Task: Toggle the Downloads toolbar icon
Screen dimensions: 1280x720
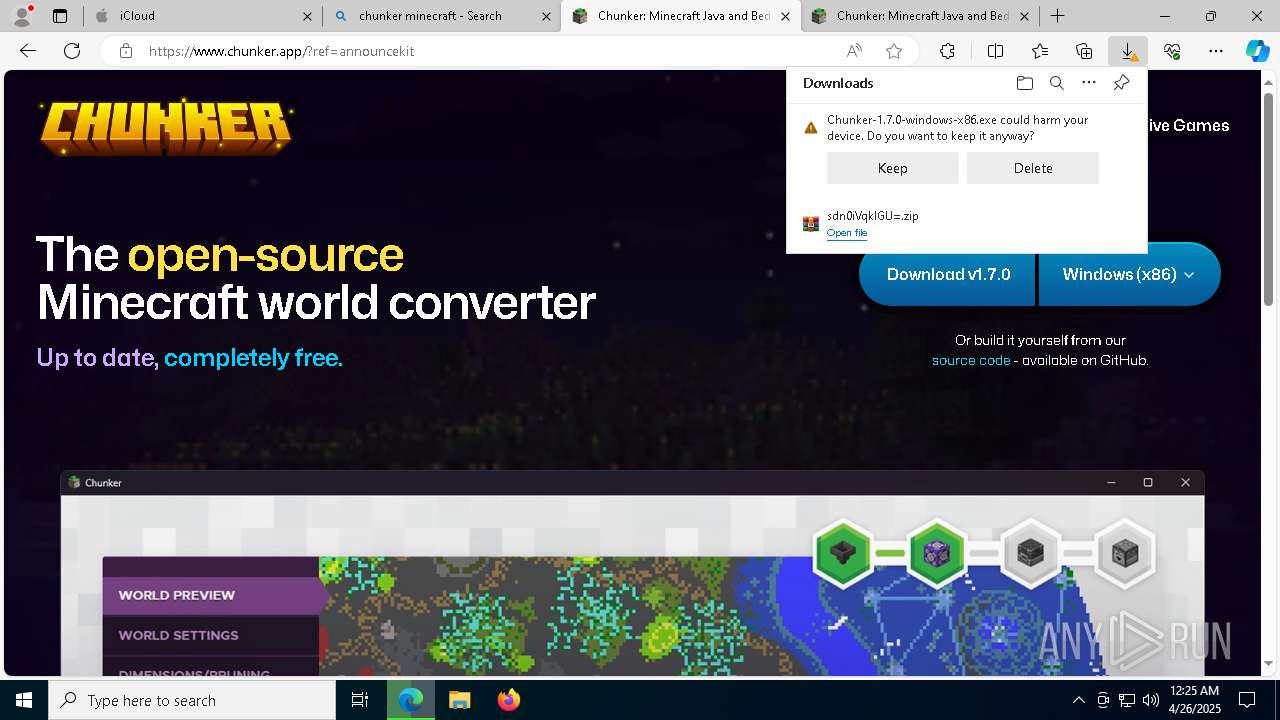Action: [x=1128, y=51]
